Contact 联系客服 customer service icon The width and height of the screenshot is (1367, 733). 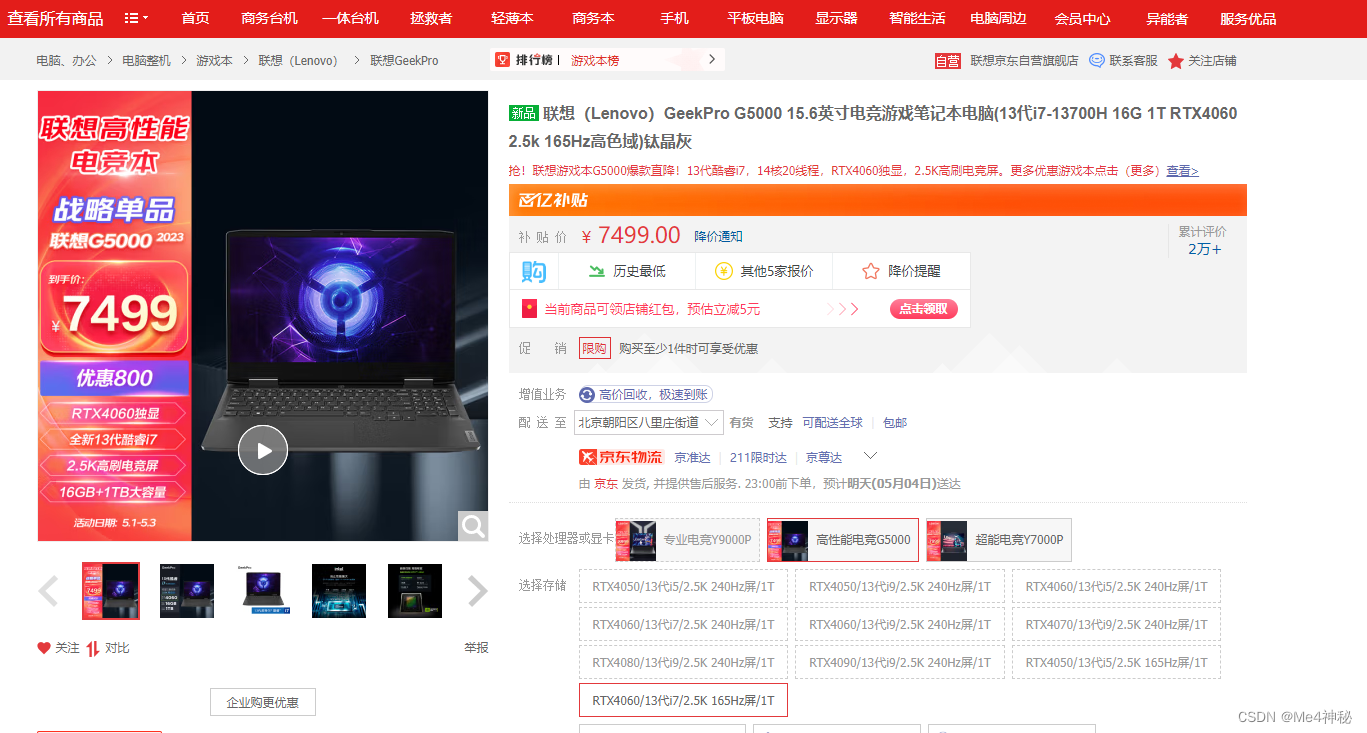tap(1097, 60)
